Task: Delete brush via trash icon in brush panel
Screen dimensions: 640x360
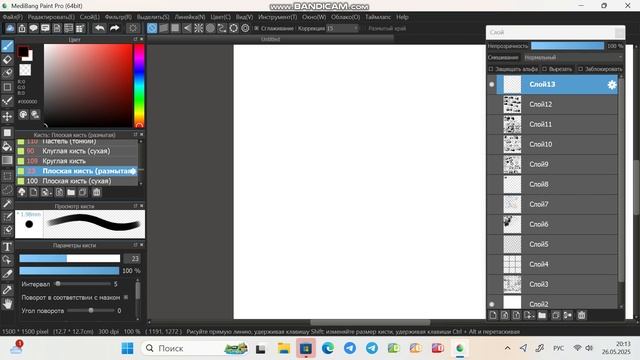Action: 97,192
